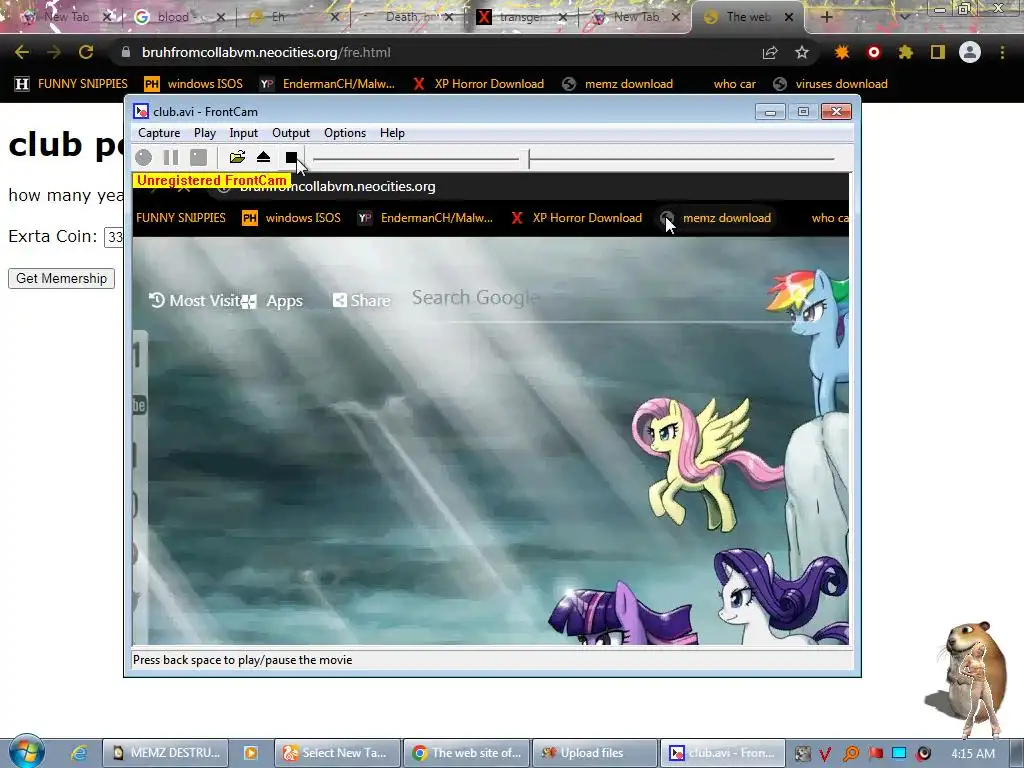Toggle Chrome side panel
Image resolution: width=1024 pixels, height=768 pixels.
(938, 52)
